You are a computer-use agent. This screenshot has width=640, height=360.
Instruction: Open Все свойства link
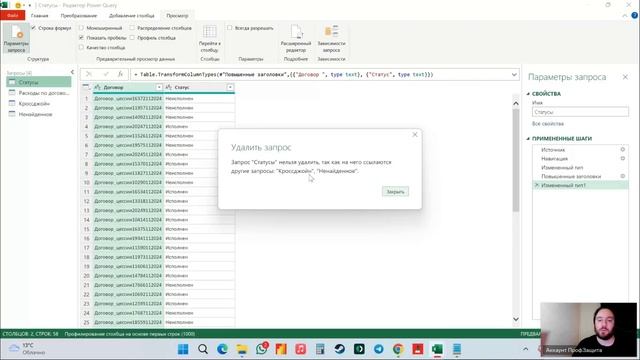click(x=548, y=123)
